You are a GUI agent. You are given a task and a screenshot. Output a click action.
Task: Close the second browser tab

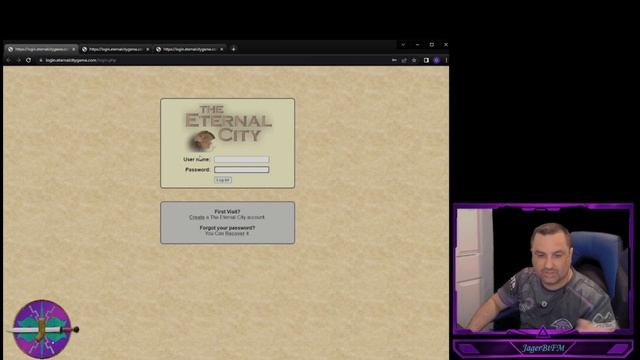pos(148,49)
